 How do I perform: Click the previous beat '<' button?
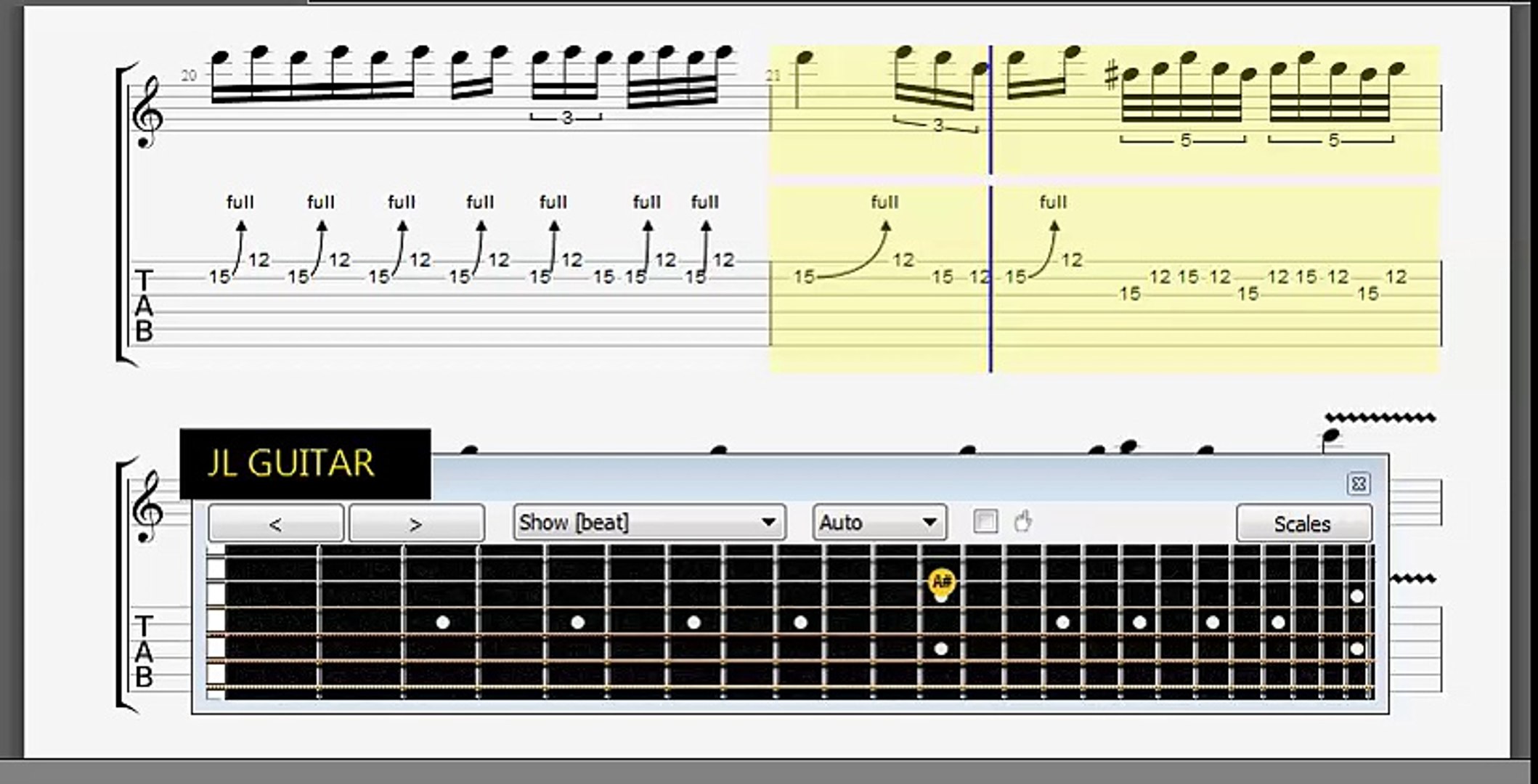(x=275, y=523)
